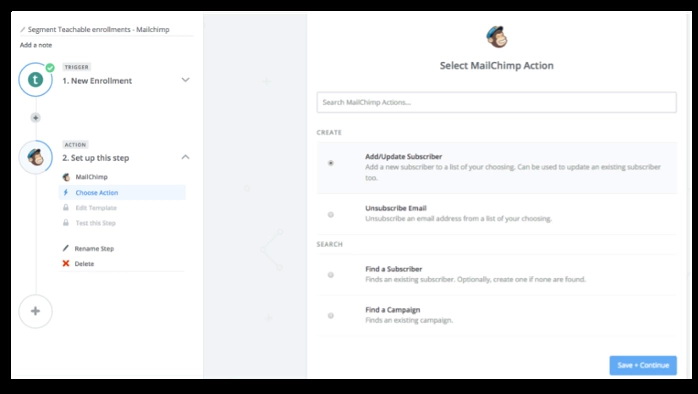Add a new step with large plus

coord(36,311)
